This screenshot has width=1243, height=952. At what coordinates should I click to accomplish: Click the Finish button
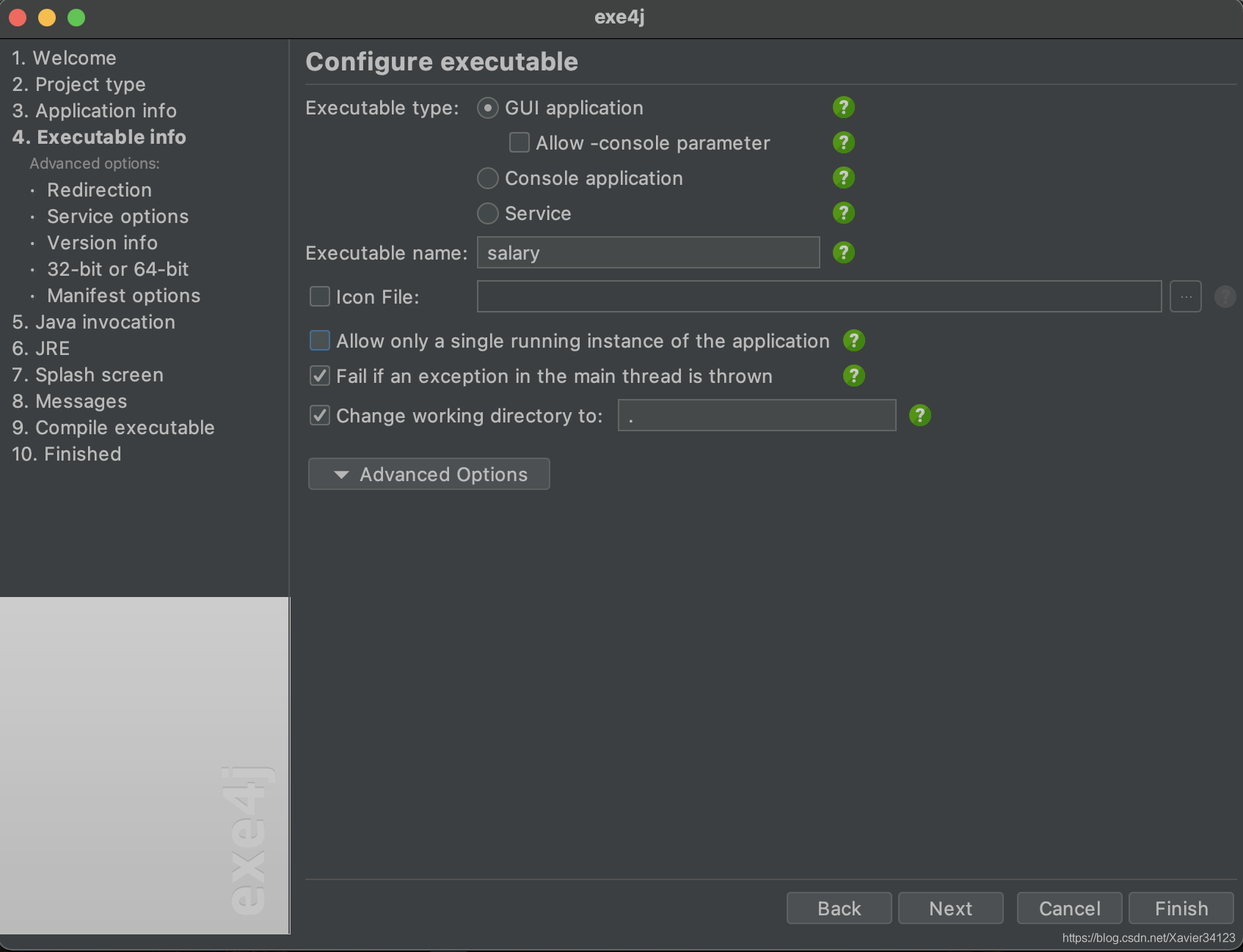click(x=1181, y=908)
